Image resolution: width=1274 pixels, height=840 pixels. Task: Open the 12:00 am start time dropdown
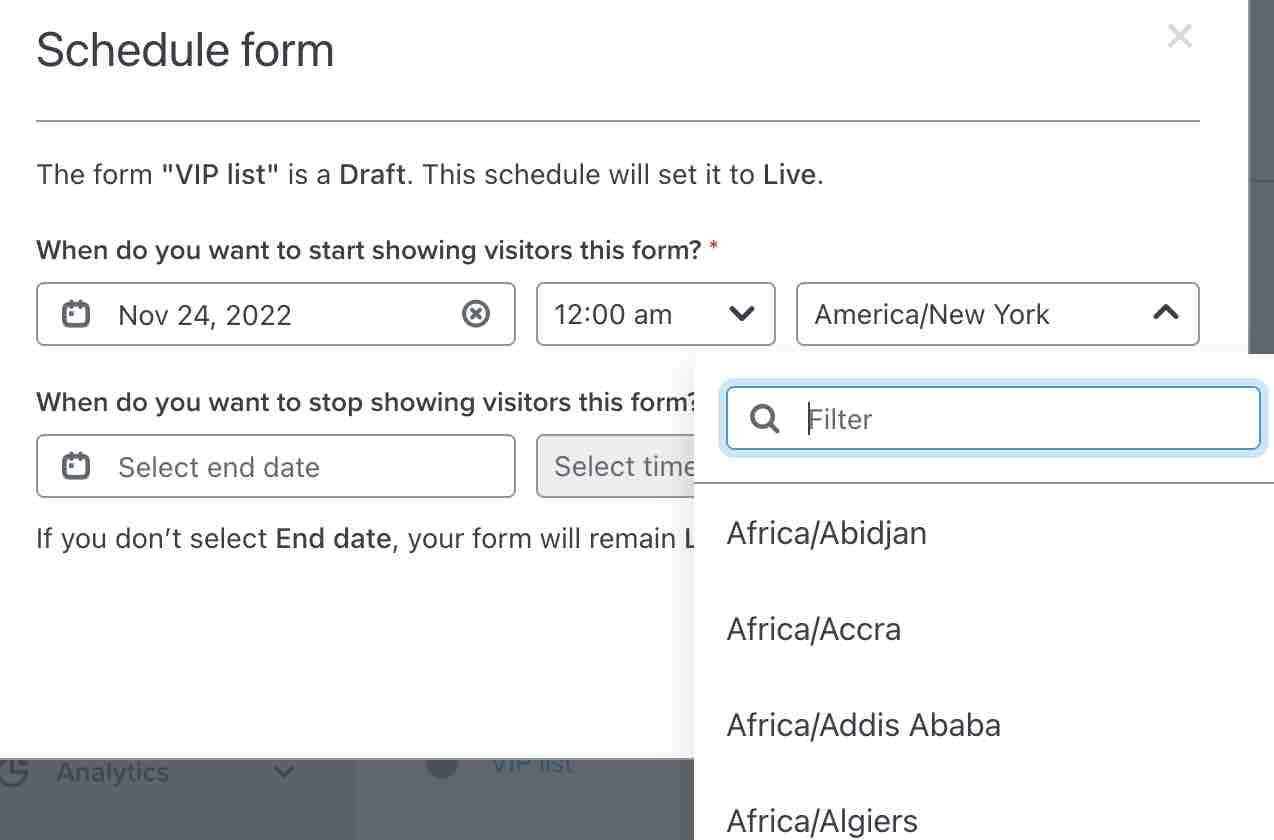point(741,313)
